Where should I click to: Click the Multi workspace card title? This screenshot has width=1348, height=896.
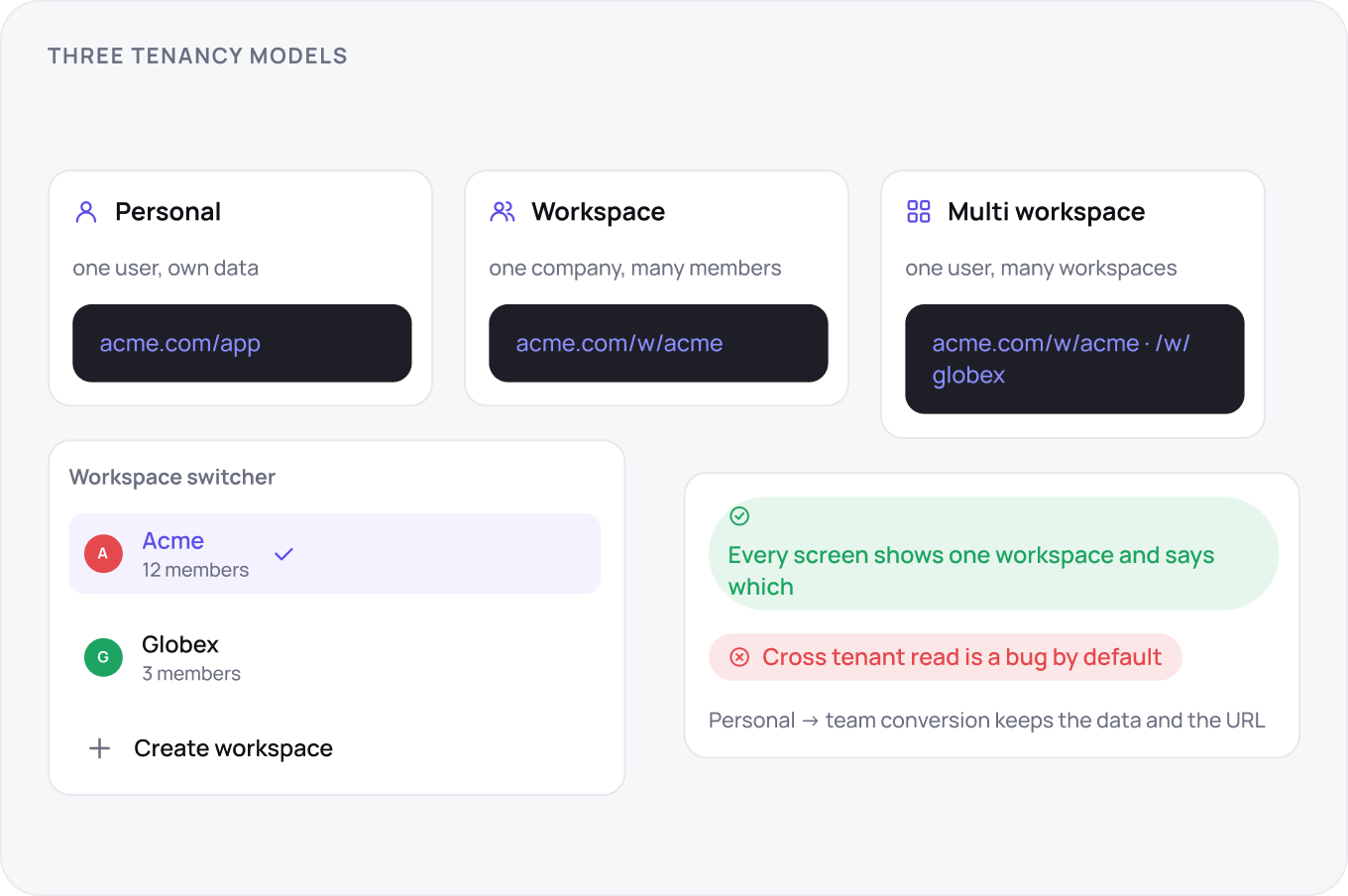click(1046, 212)
